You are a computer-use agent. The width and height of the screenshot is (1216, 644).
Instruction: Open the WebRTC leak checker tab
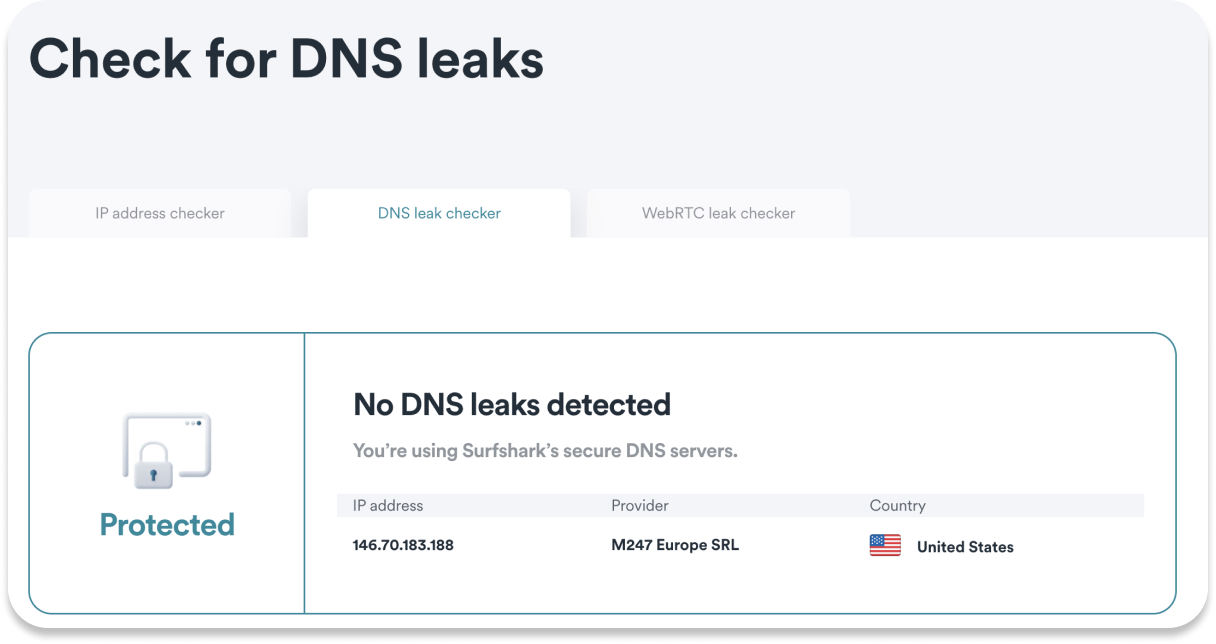[x=718, y=213]
